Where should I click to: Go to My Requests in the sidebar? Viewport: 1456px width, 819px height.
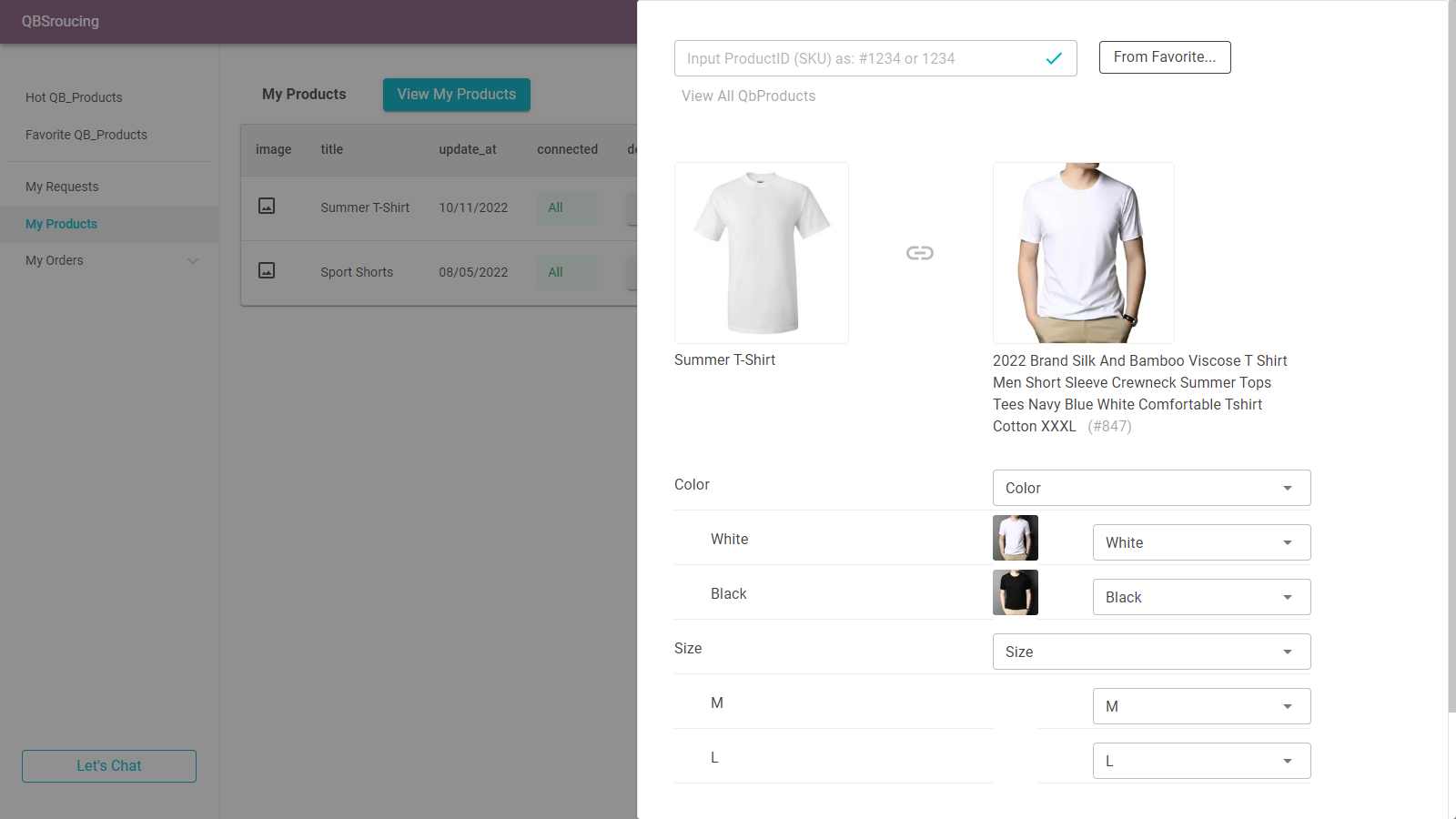[62, 187]
